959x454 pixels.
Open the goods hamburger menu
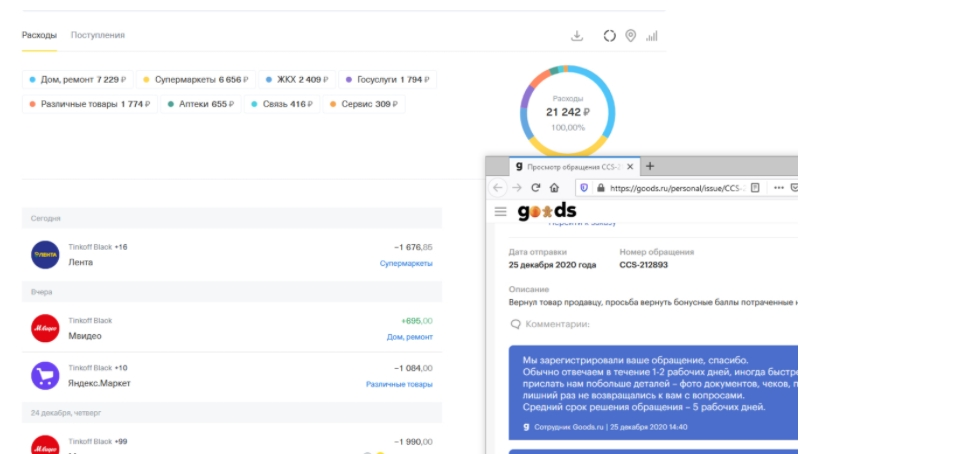click(500, 212)
